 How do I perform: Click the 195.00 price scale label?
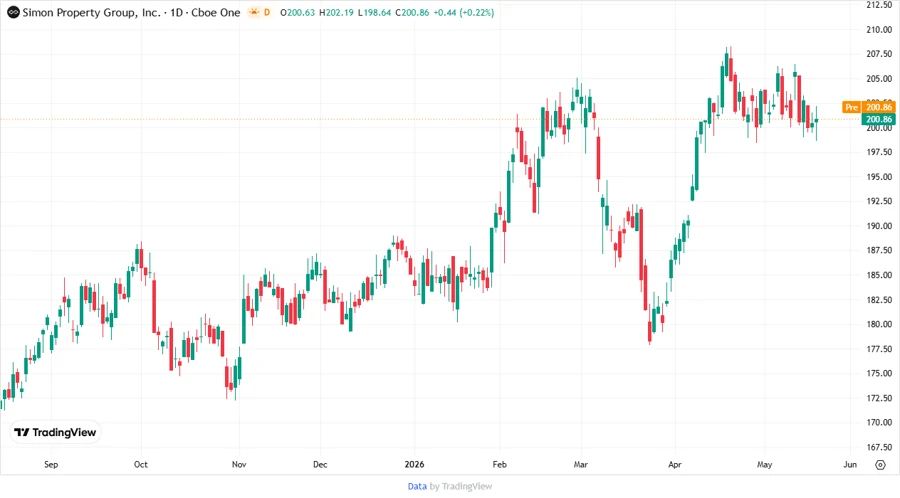click(879, 177)
